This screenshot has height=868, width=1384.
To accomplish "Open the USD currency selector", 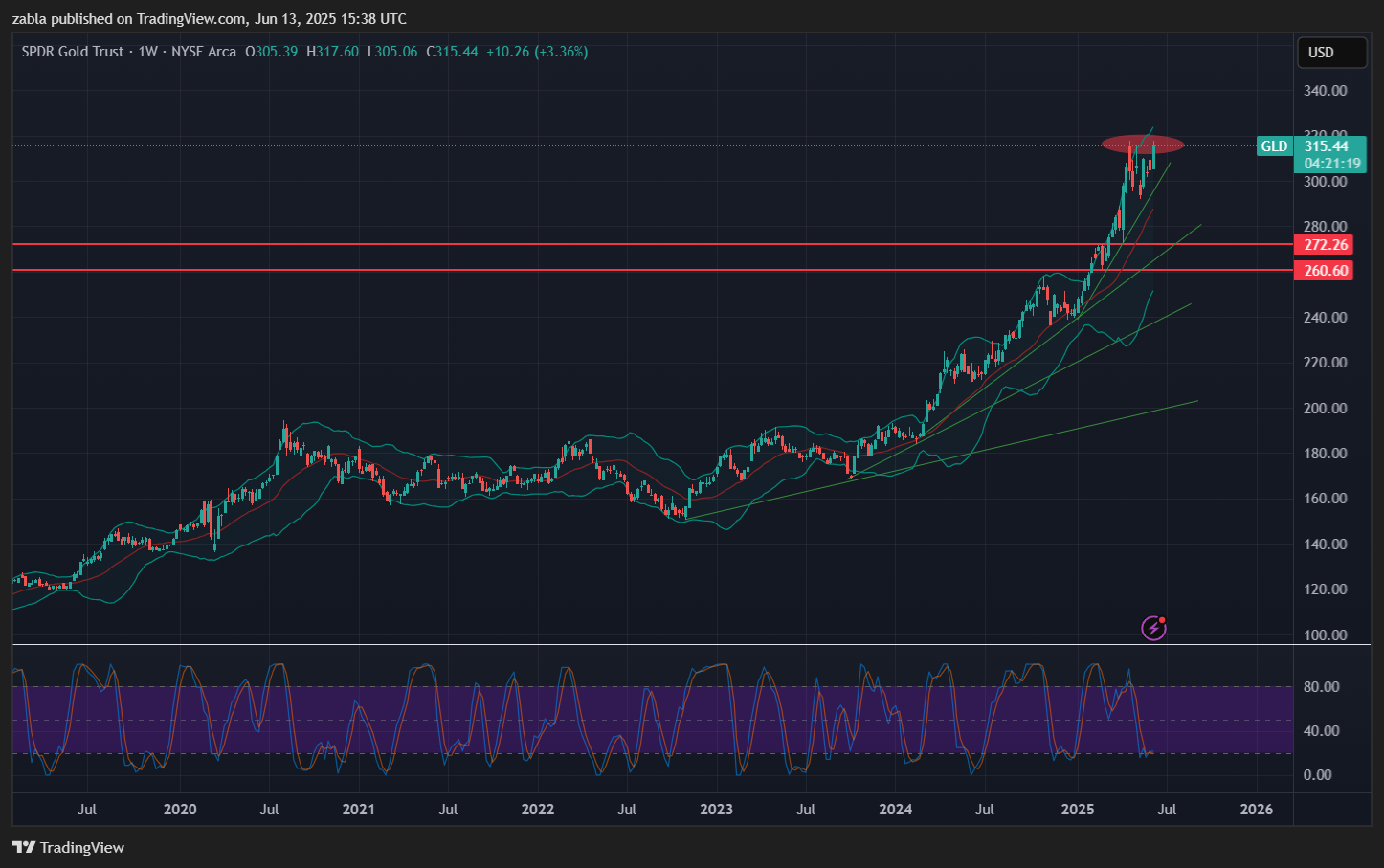I will [1330, 53].
